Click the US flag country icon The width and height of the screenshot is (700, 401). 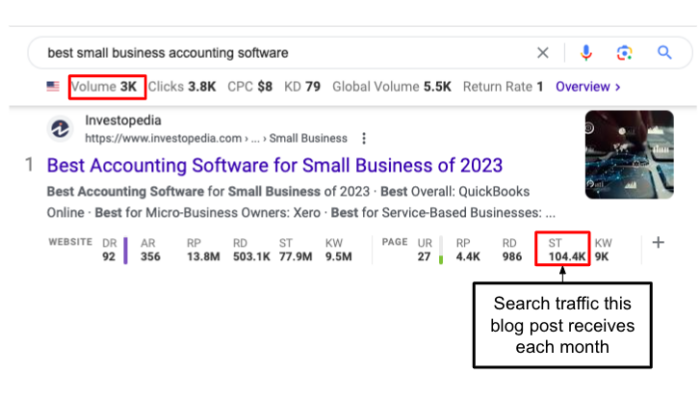point(53,87)
